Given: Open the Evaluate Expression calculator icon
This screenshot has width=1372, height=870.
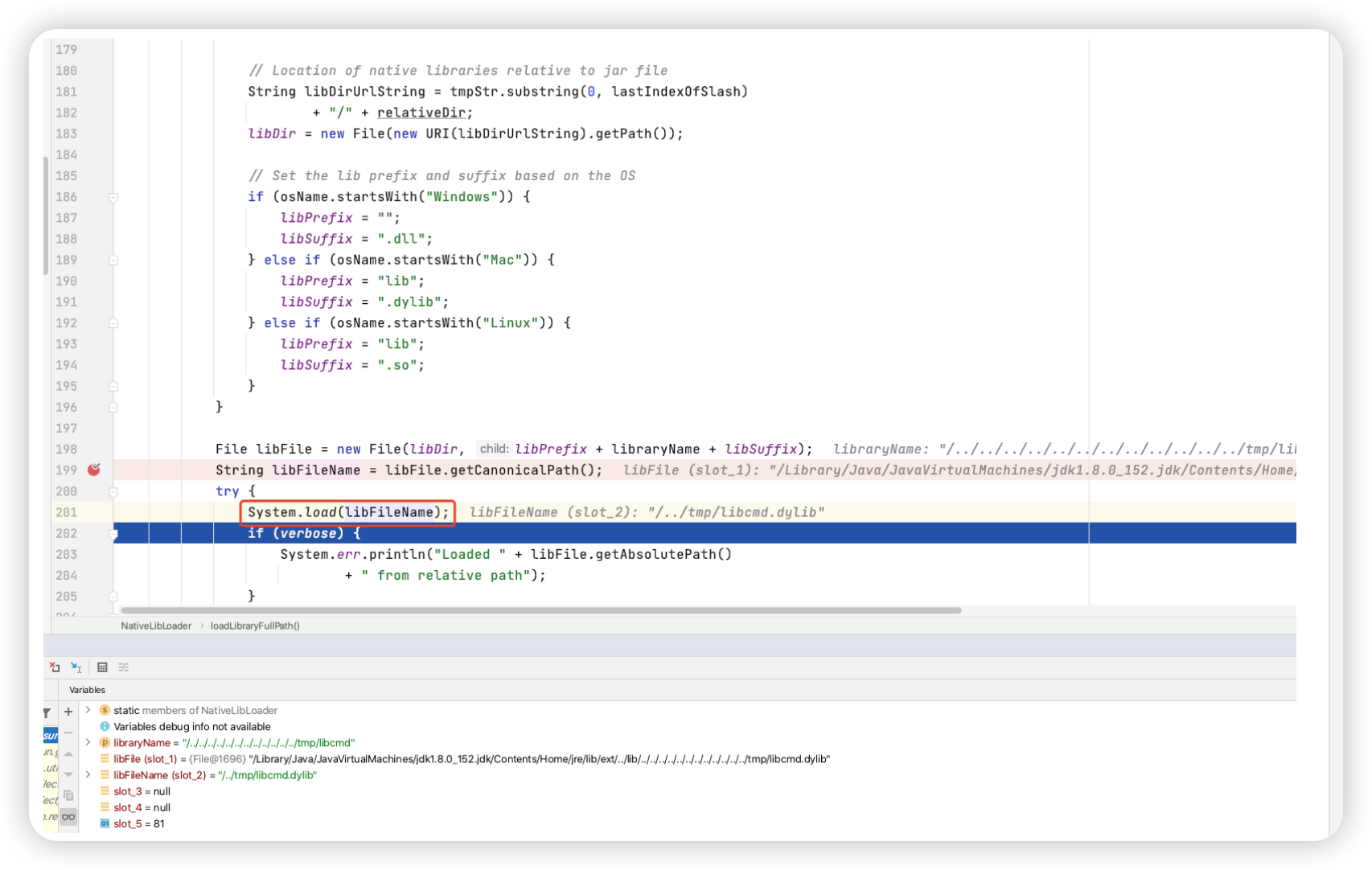Looking at the screenshot, I should [x=102, y=667].
